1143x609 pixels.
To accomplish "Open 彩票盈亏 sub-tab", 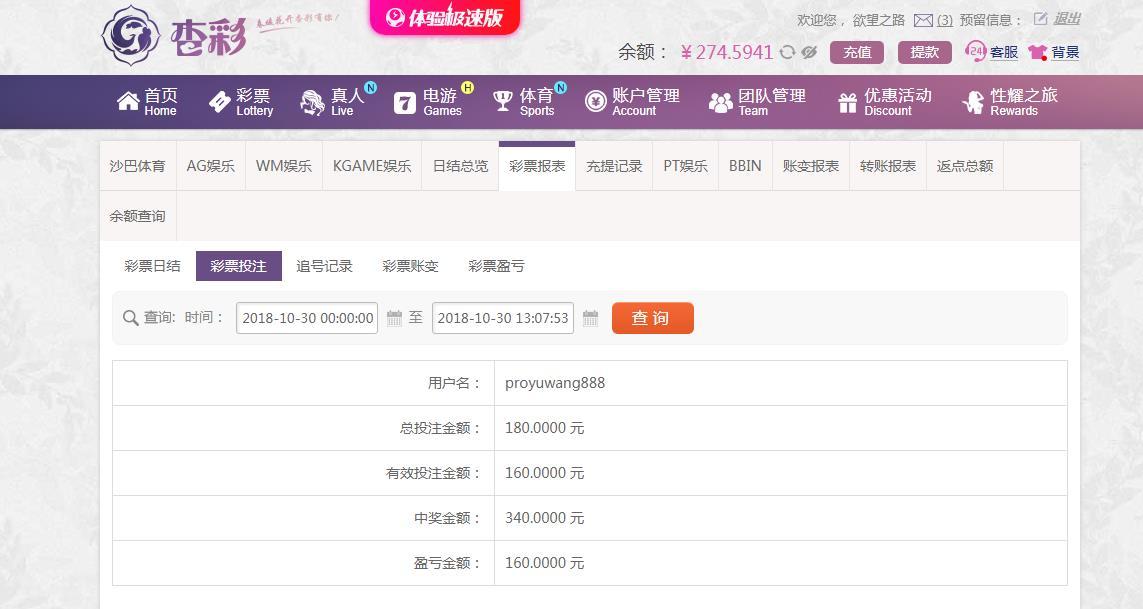I will click(496, 266).
